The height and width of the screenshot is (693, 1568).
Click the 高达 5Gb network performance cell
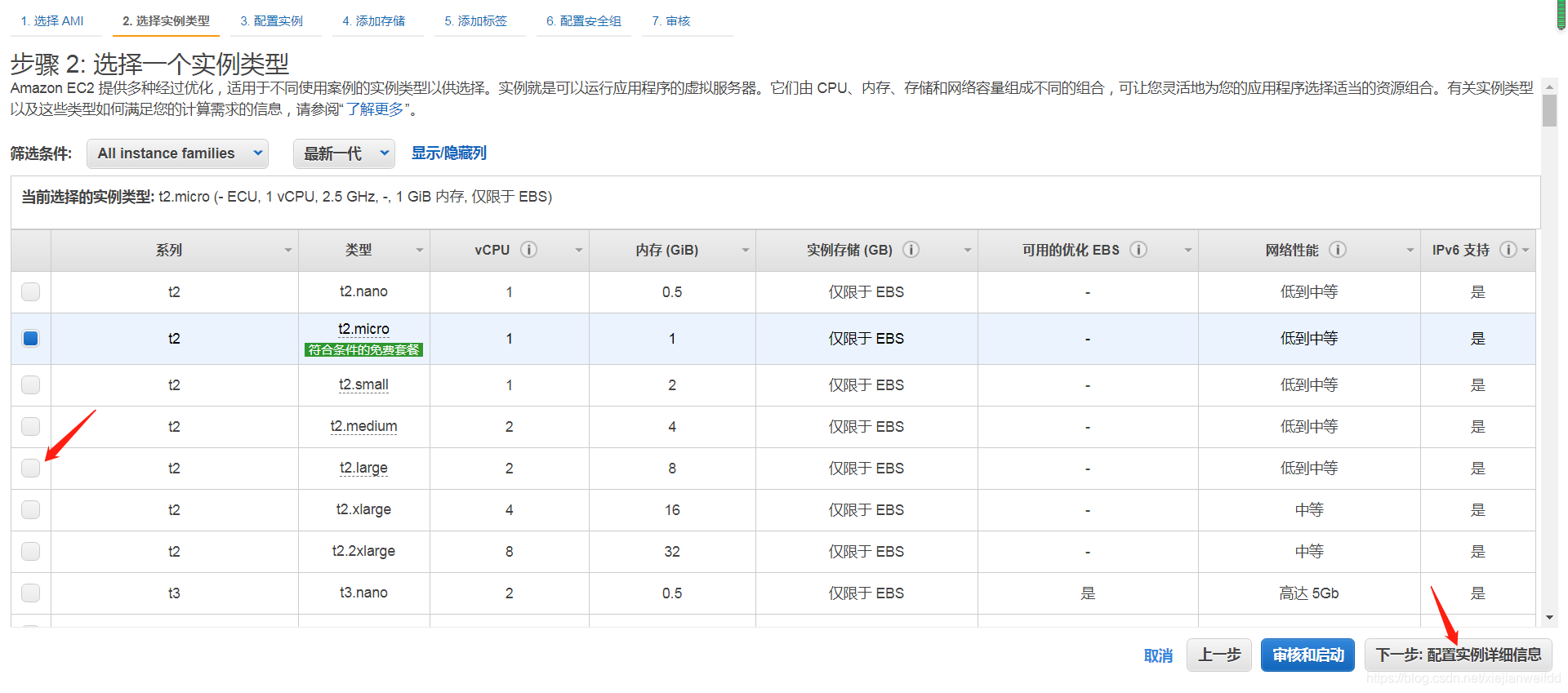[x=1308, y=593]
